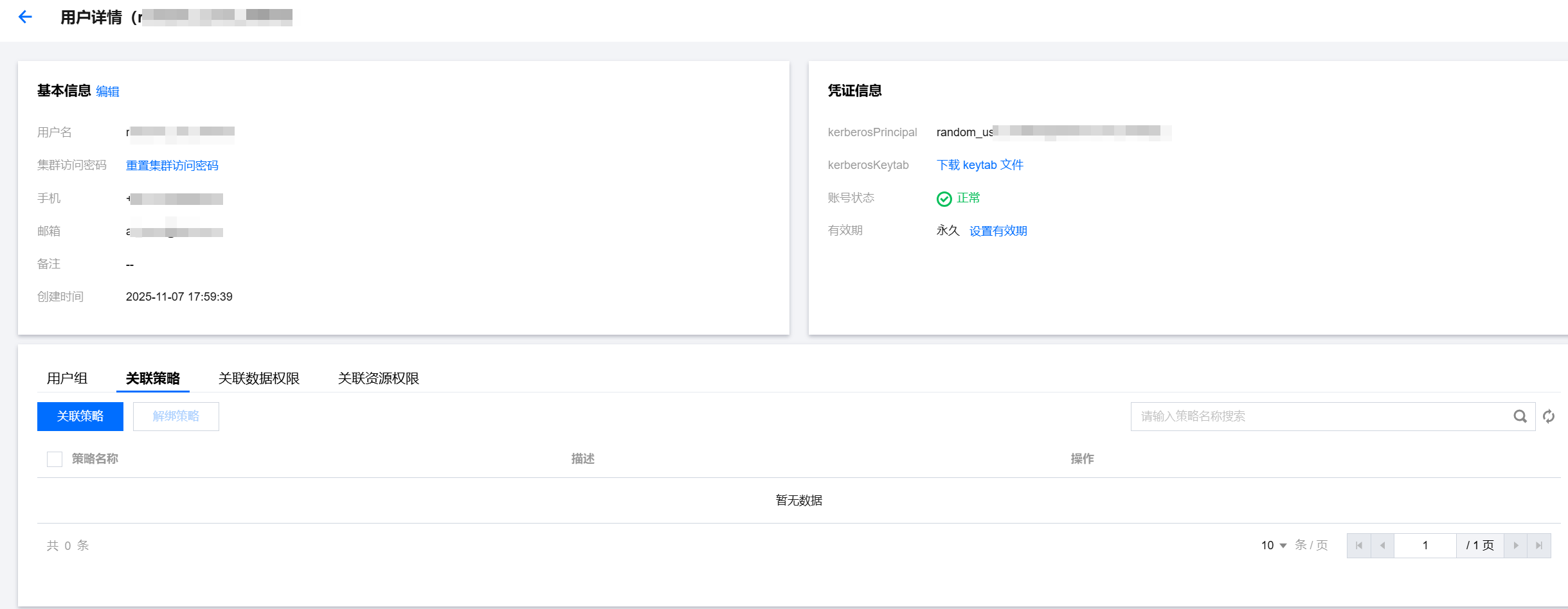Download the keytab file
The width and height of the screenshot is (1568, 609).
(x=980, y=165)
